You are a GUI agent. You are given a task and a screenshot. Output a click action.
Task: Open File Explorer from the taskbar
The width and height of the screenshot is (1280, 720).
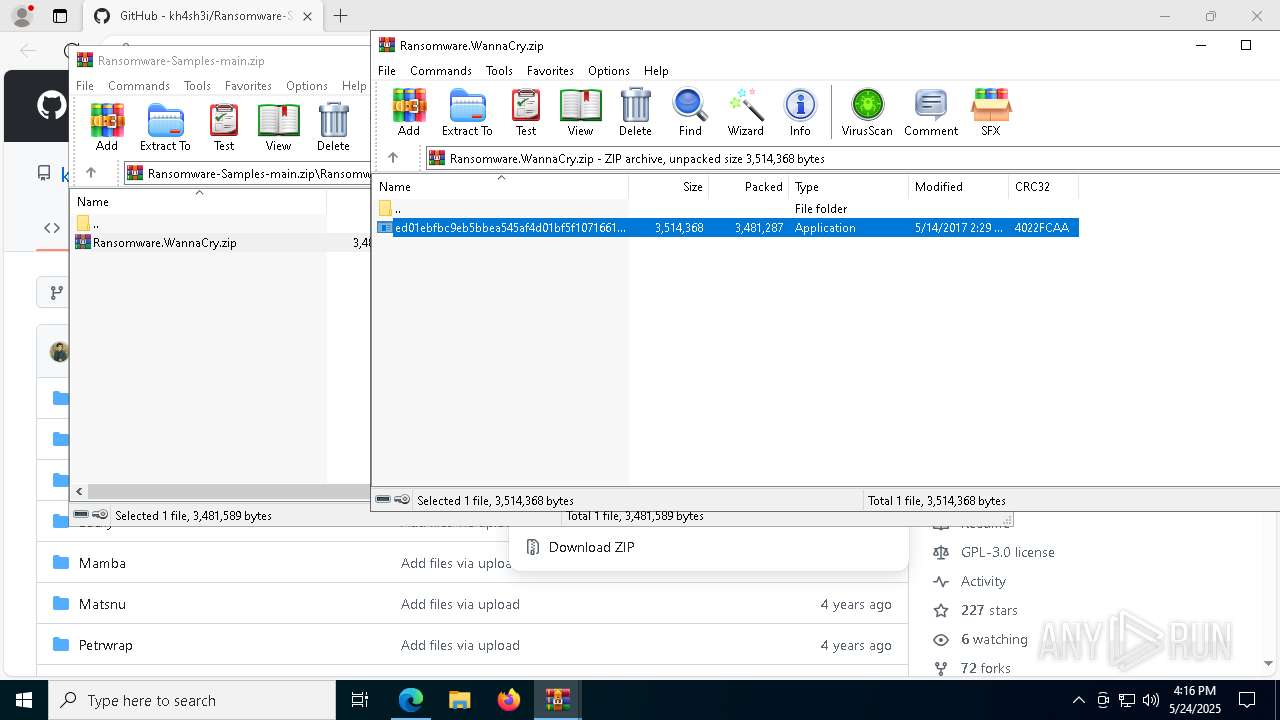pos(460,700)
